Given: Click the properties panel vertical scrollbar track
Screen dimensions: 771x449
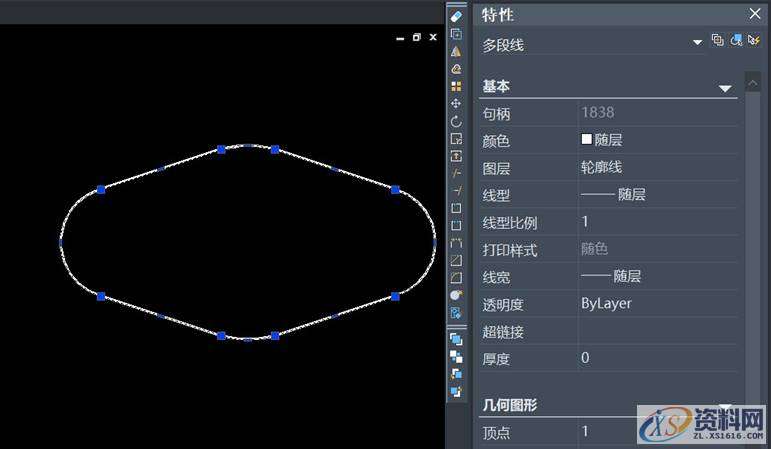Looking at the screenshot, I should click(x=753, y=246).
